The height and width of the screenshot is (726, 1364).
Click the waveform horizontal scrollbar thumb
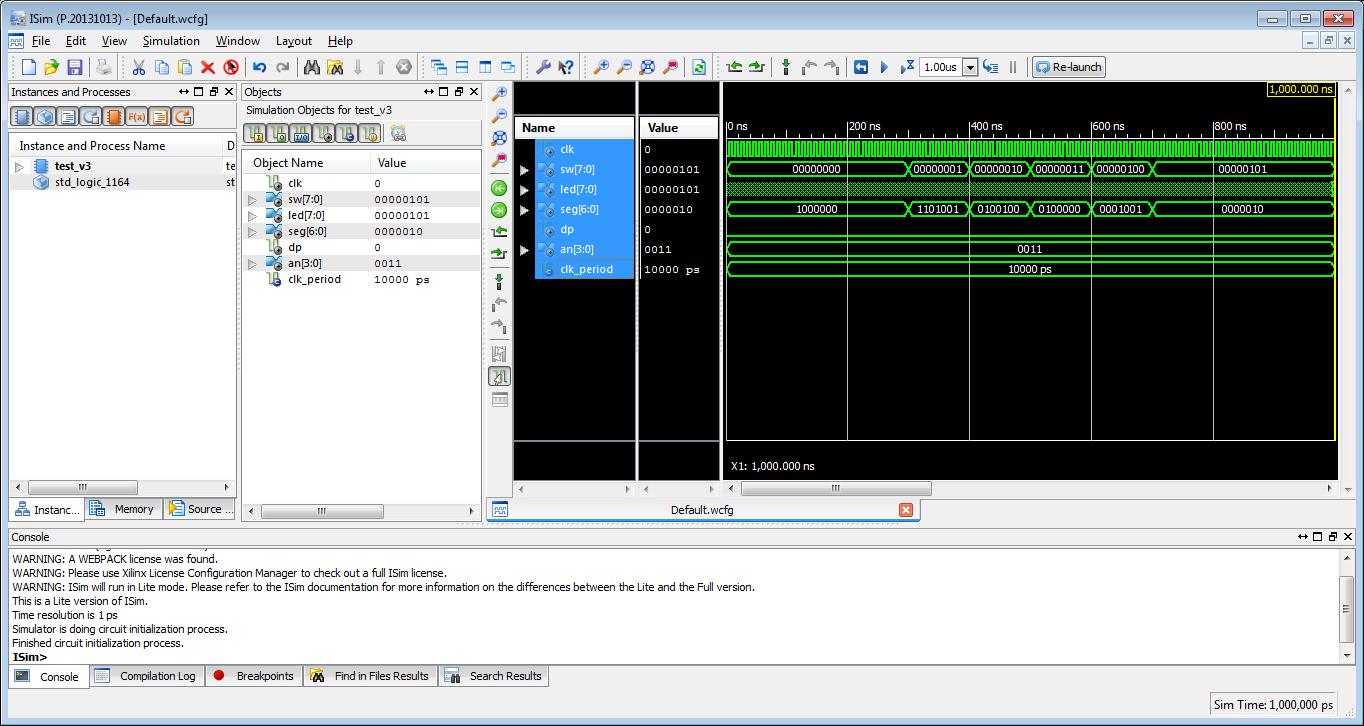(x=835, y=489)
